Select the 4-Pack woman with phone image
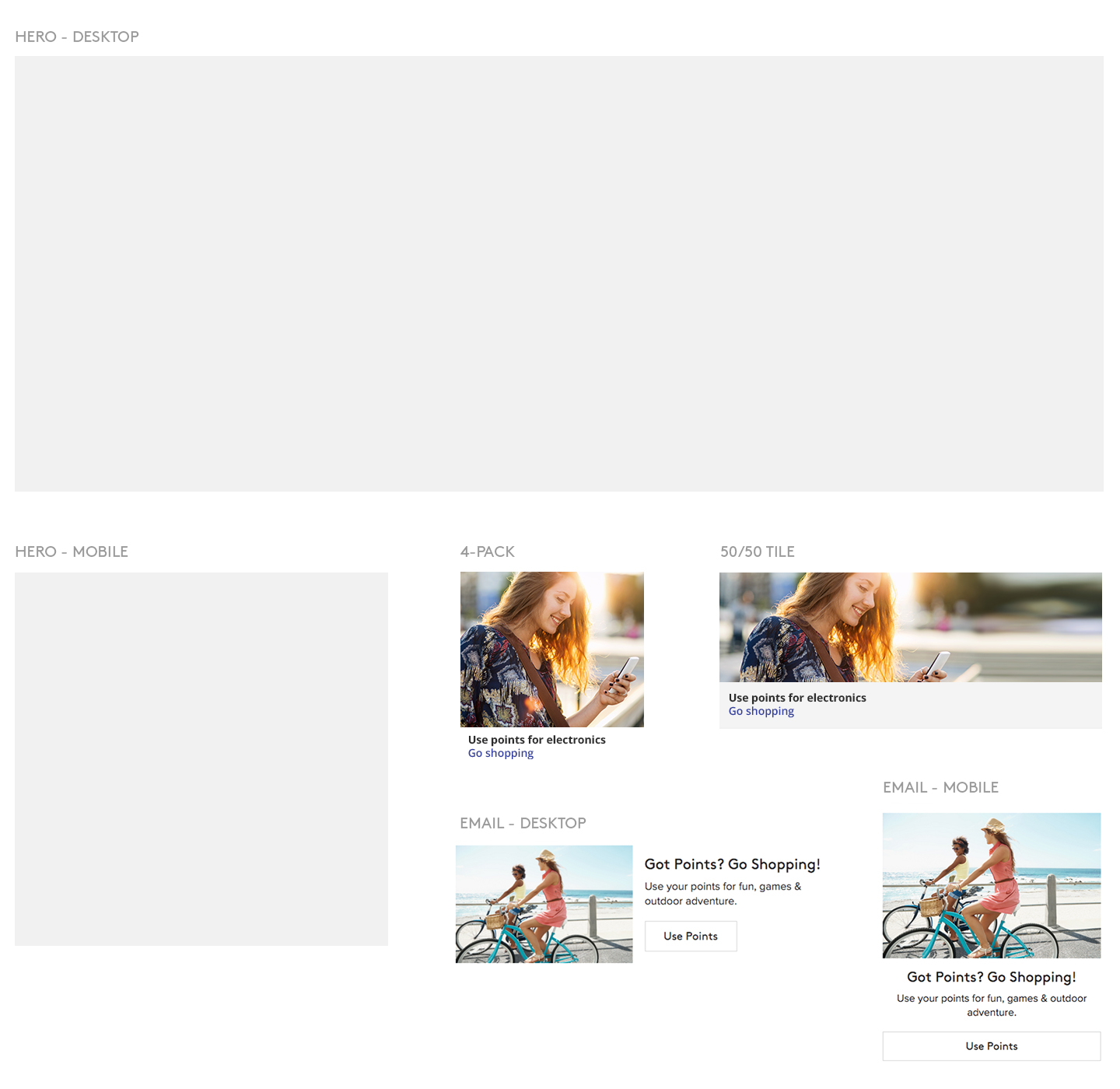This screenshot has height=1089, width=1120. (551, 650)
